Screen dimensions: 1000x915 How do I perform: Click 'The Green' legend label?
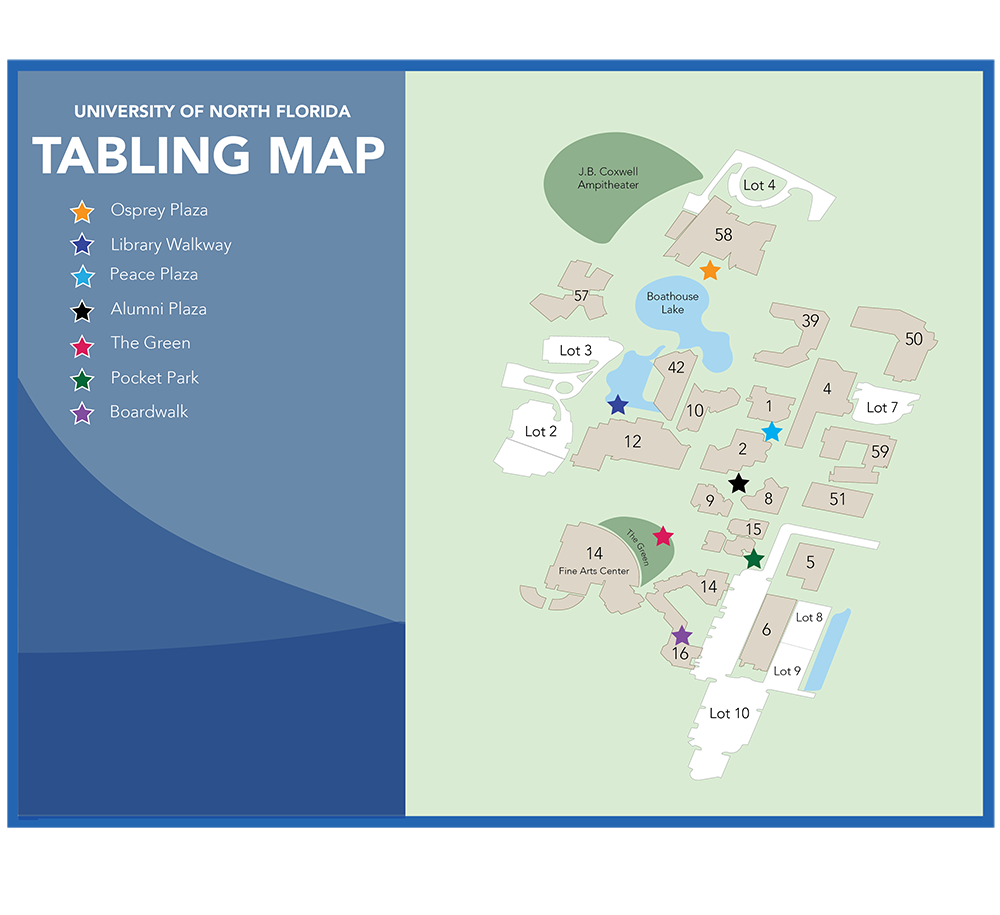pyautogui.click(x=151, y=343)
